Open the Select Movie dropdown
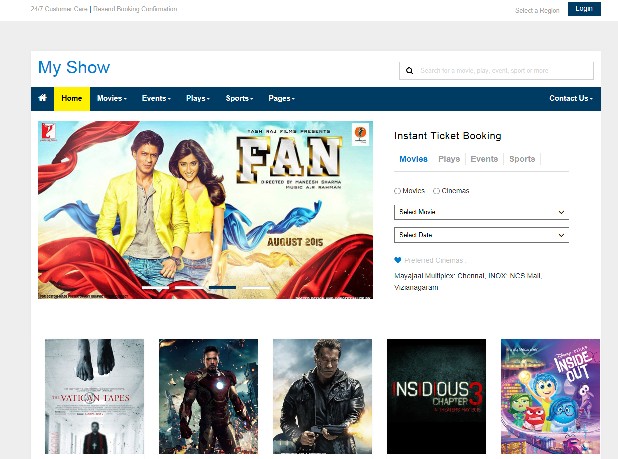This screenshot has height=459, width=618. click(481, 212)
